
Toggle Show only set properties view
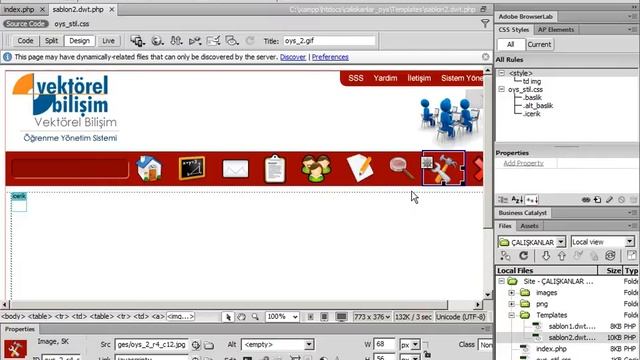pos(532,200)
